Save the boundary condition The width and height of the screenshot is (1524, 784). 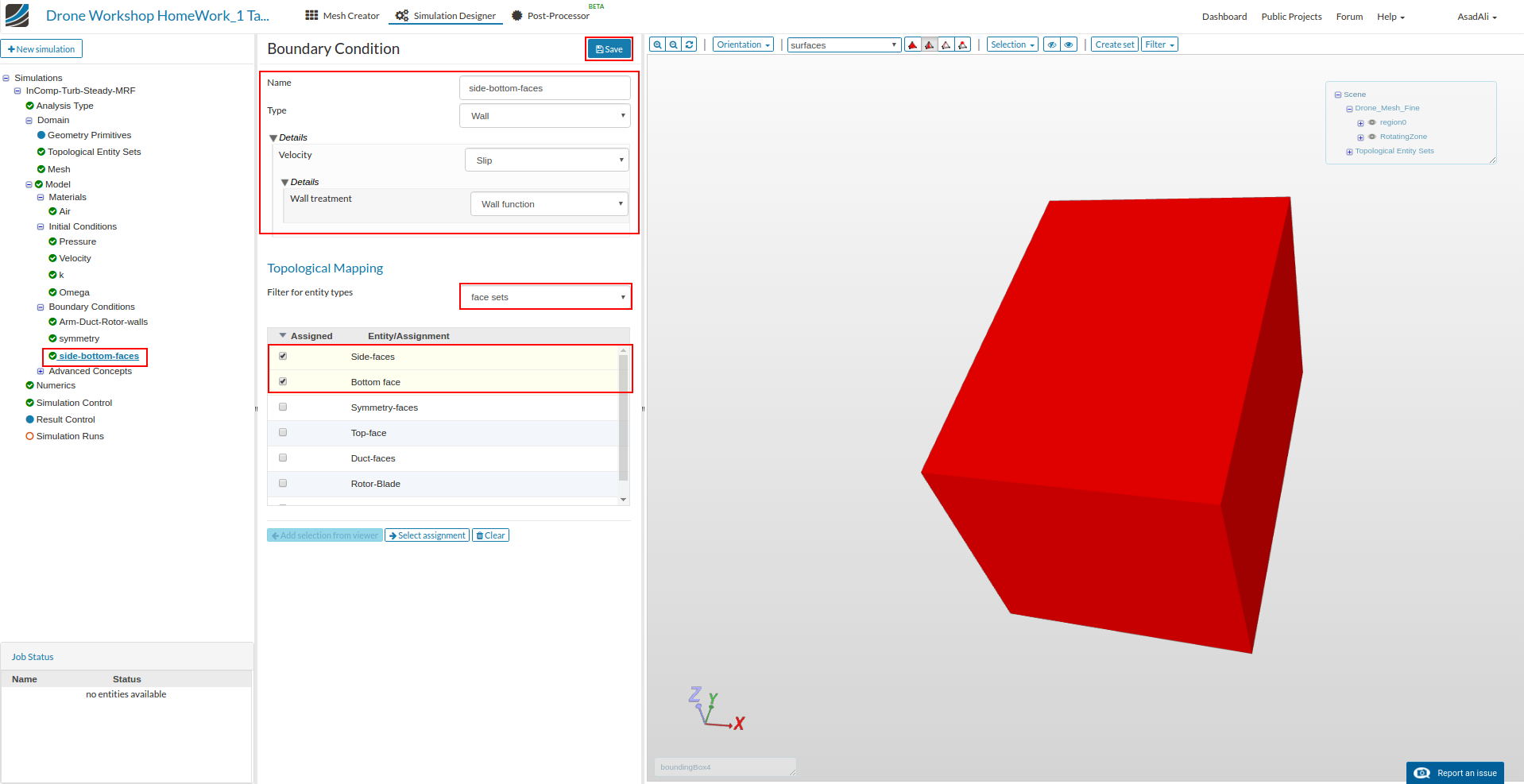[609, 49]
